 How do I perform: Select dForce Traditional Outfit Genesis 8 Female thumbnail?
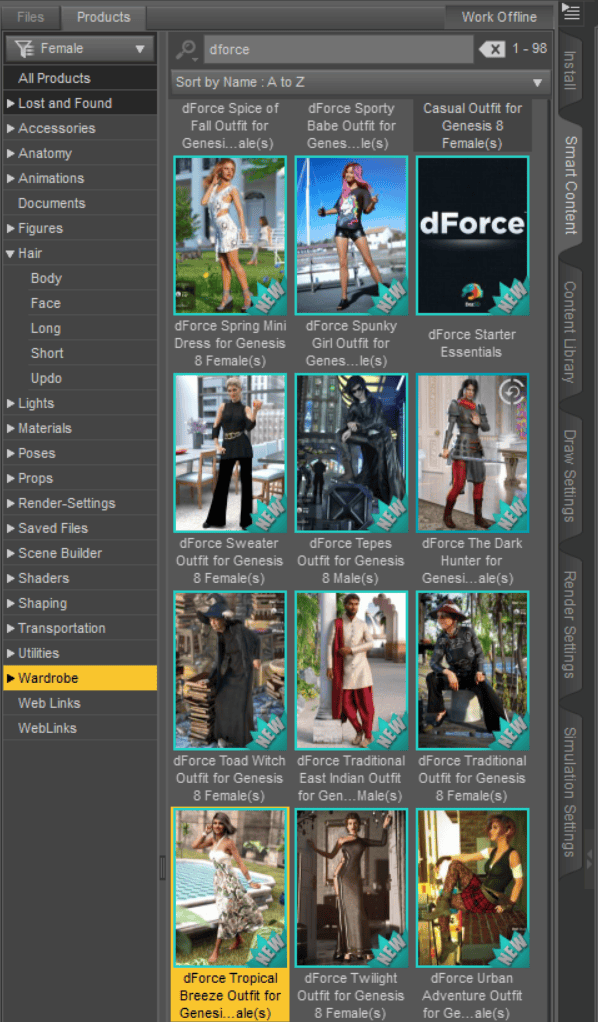tap(472, 671)
